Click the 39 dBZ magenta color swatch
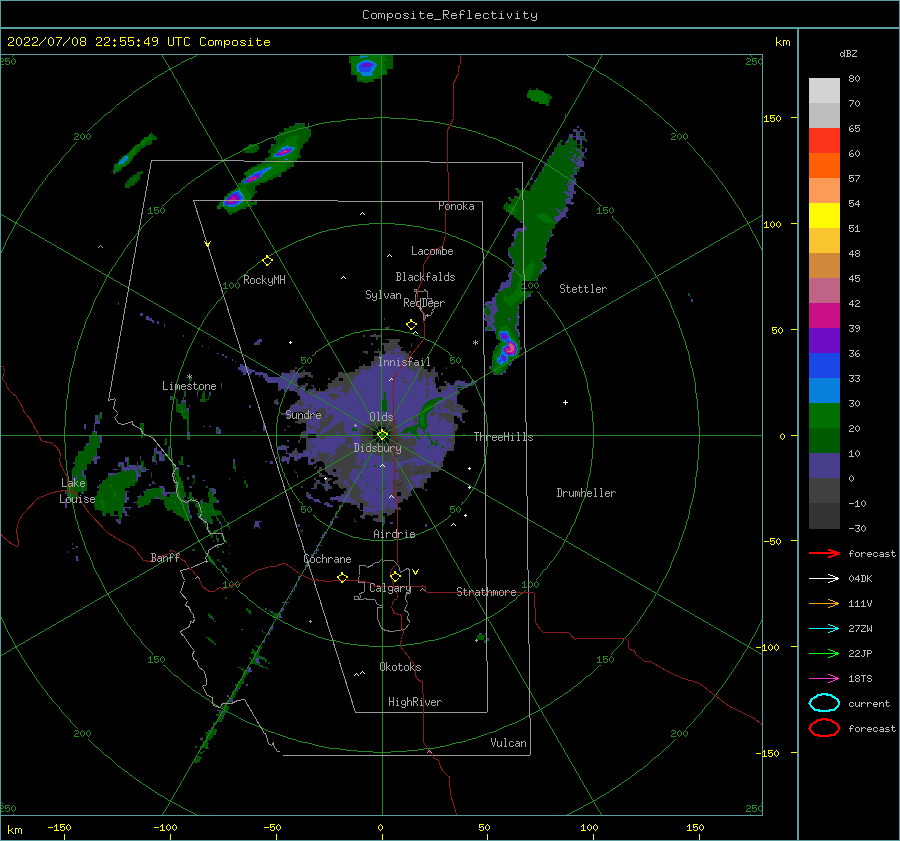 click(824, 316)
